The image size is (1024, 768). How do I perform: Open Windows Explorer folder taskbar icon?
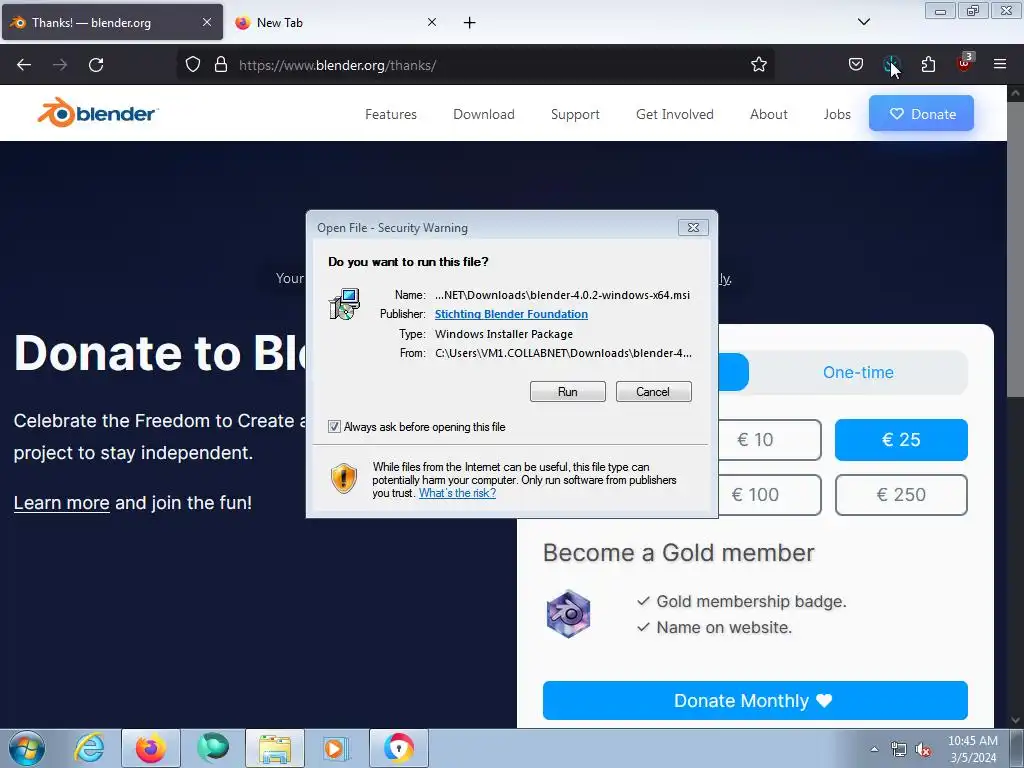click(x=275, y=748)
